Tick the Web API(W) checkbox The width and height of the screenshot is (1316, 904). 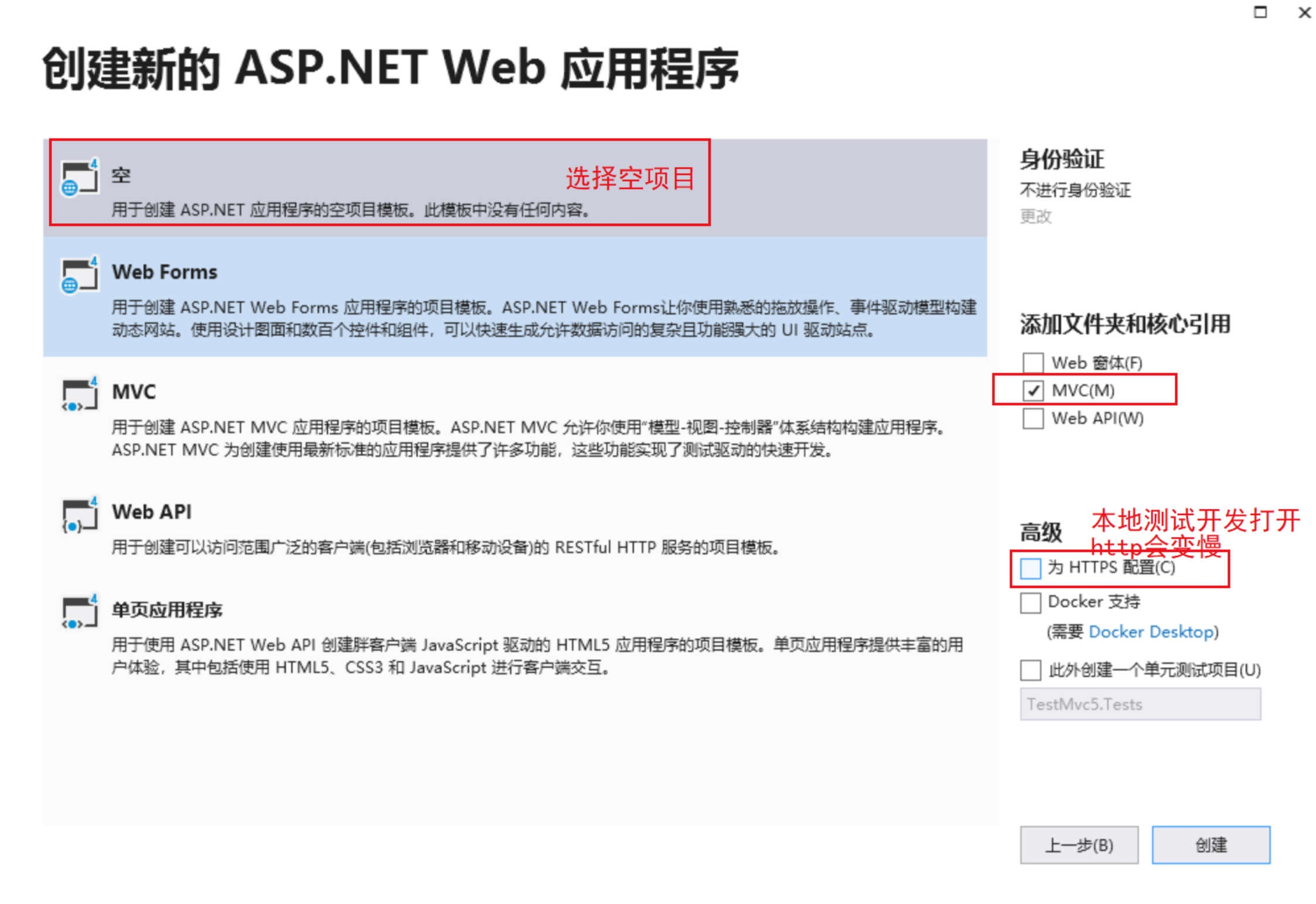[x=1032, y=418]
